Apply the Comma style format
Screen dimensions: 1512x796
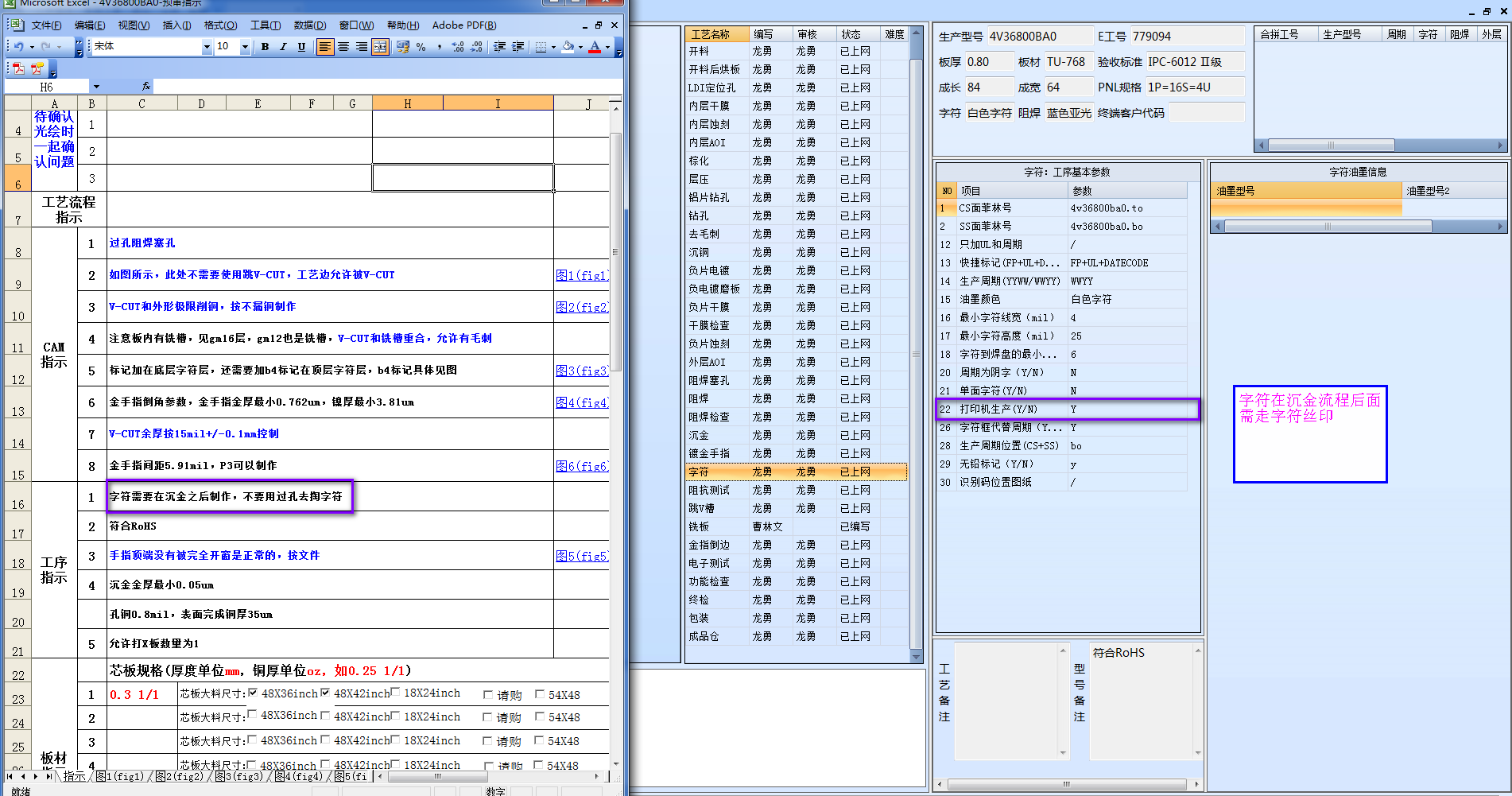point(440,47)
